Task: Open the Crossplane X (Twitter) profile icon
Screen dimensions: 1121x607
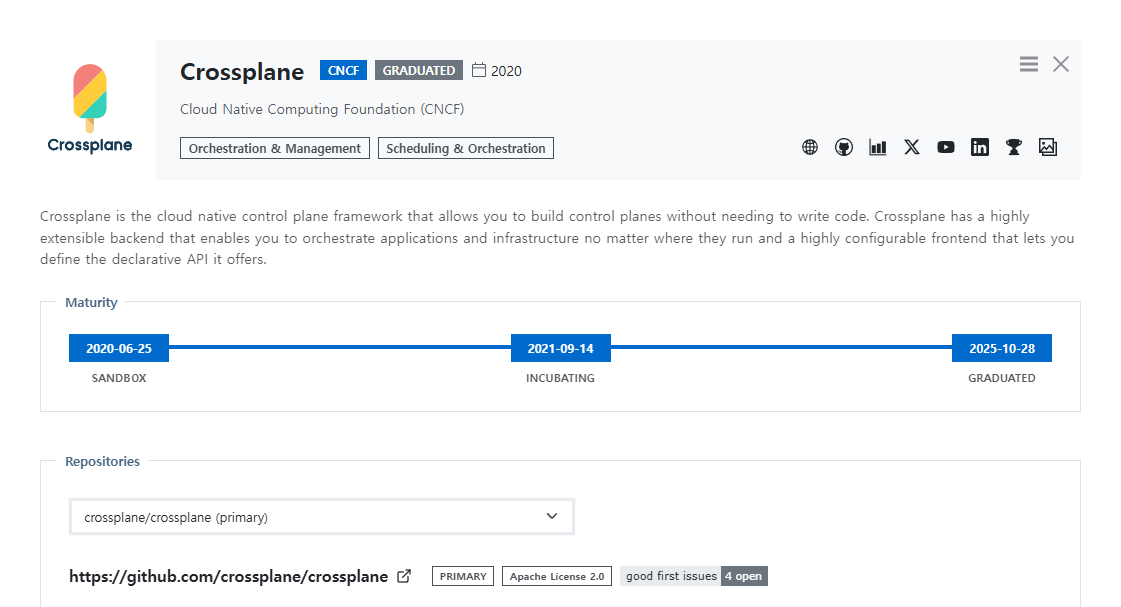Action: 912,147
